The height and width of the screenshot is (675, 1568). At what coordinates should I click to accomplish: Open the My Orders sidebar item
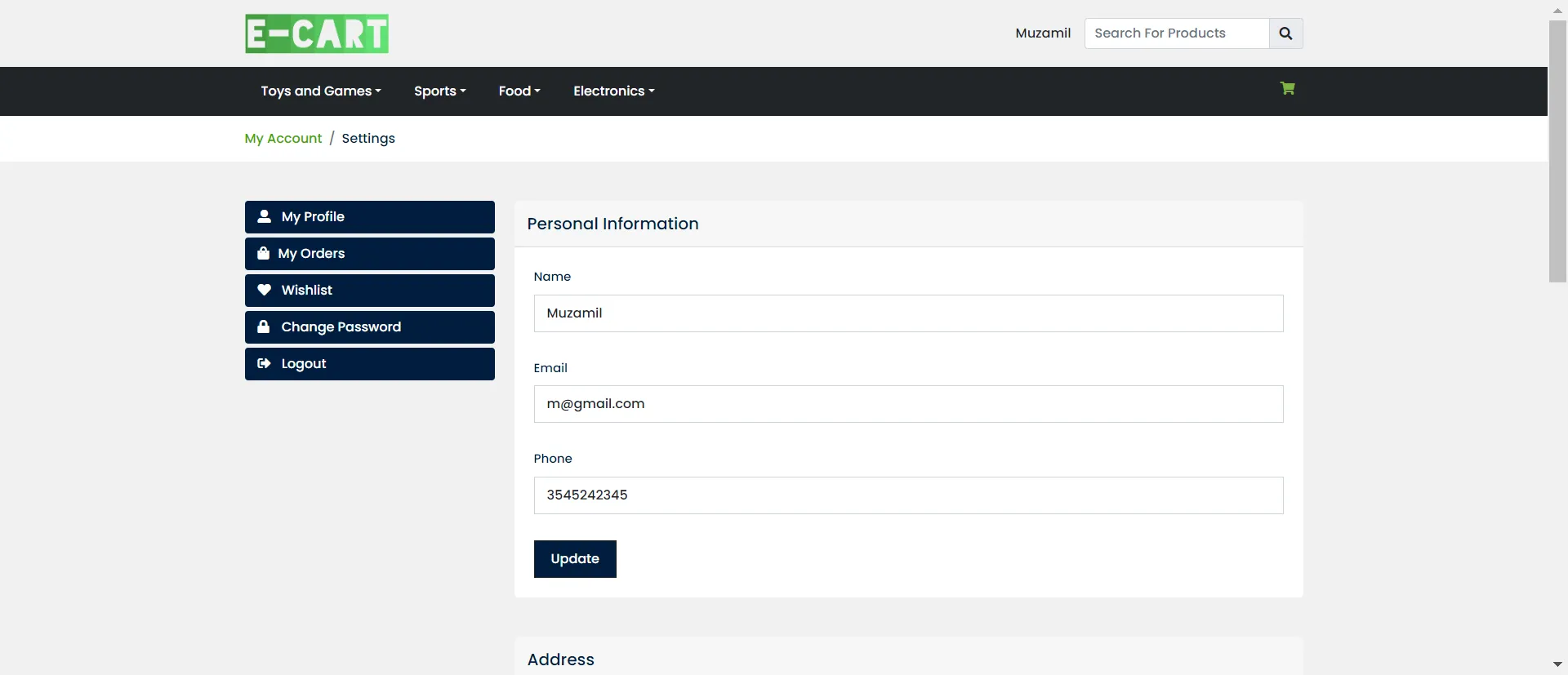pos(369,253)
